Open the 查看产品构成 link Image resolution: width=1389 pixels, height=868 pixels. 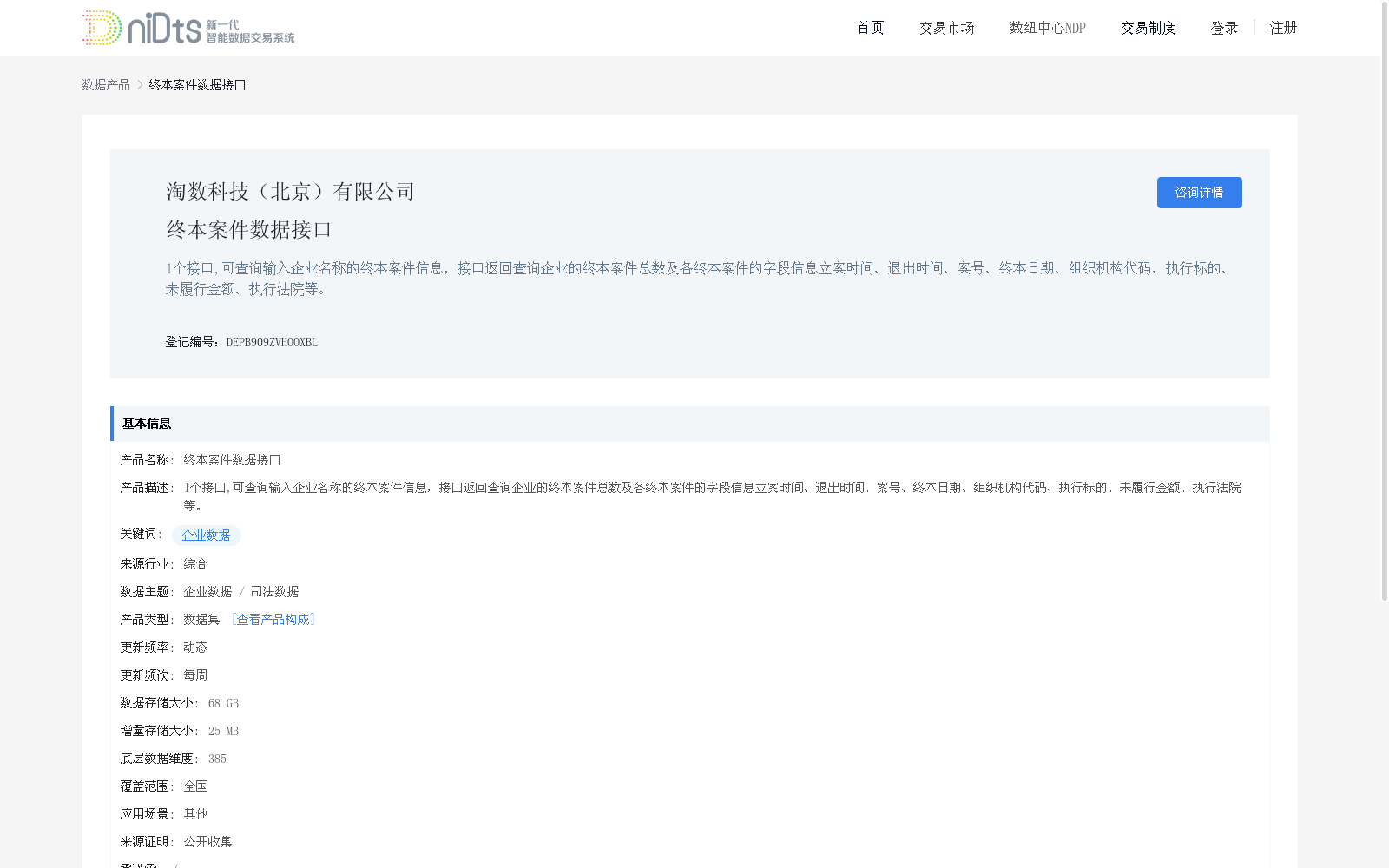(273, 619)
